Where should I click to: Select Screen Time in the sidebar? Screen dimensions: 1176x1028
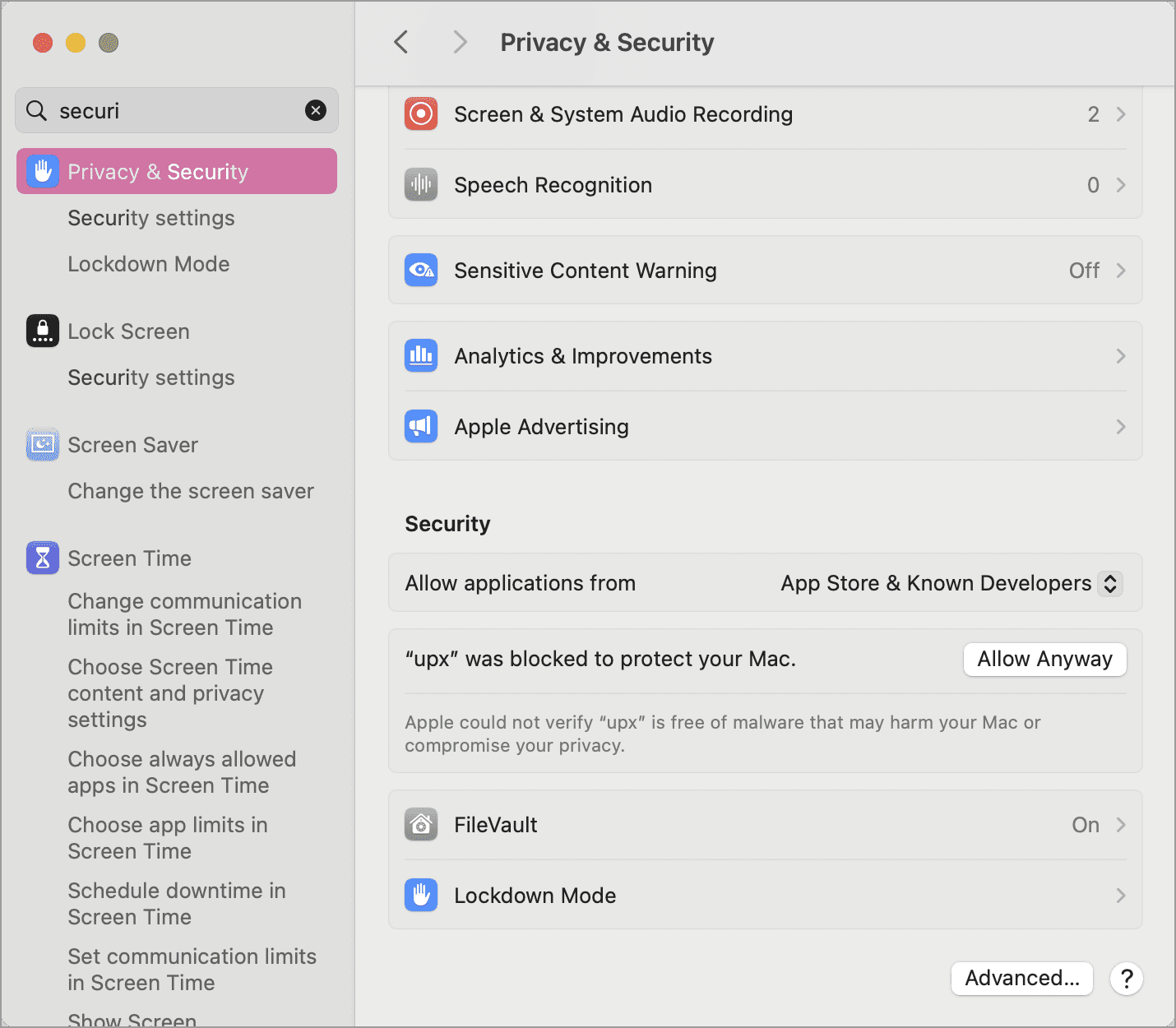pos(129,558)
